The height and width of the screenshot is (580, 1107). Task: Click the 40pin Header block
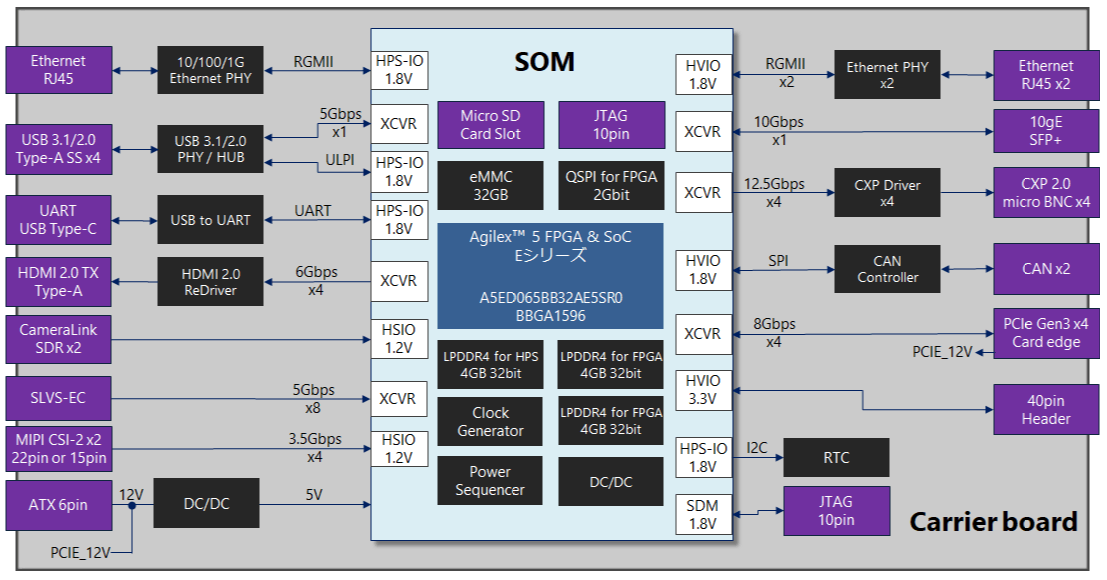1046,409
